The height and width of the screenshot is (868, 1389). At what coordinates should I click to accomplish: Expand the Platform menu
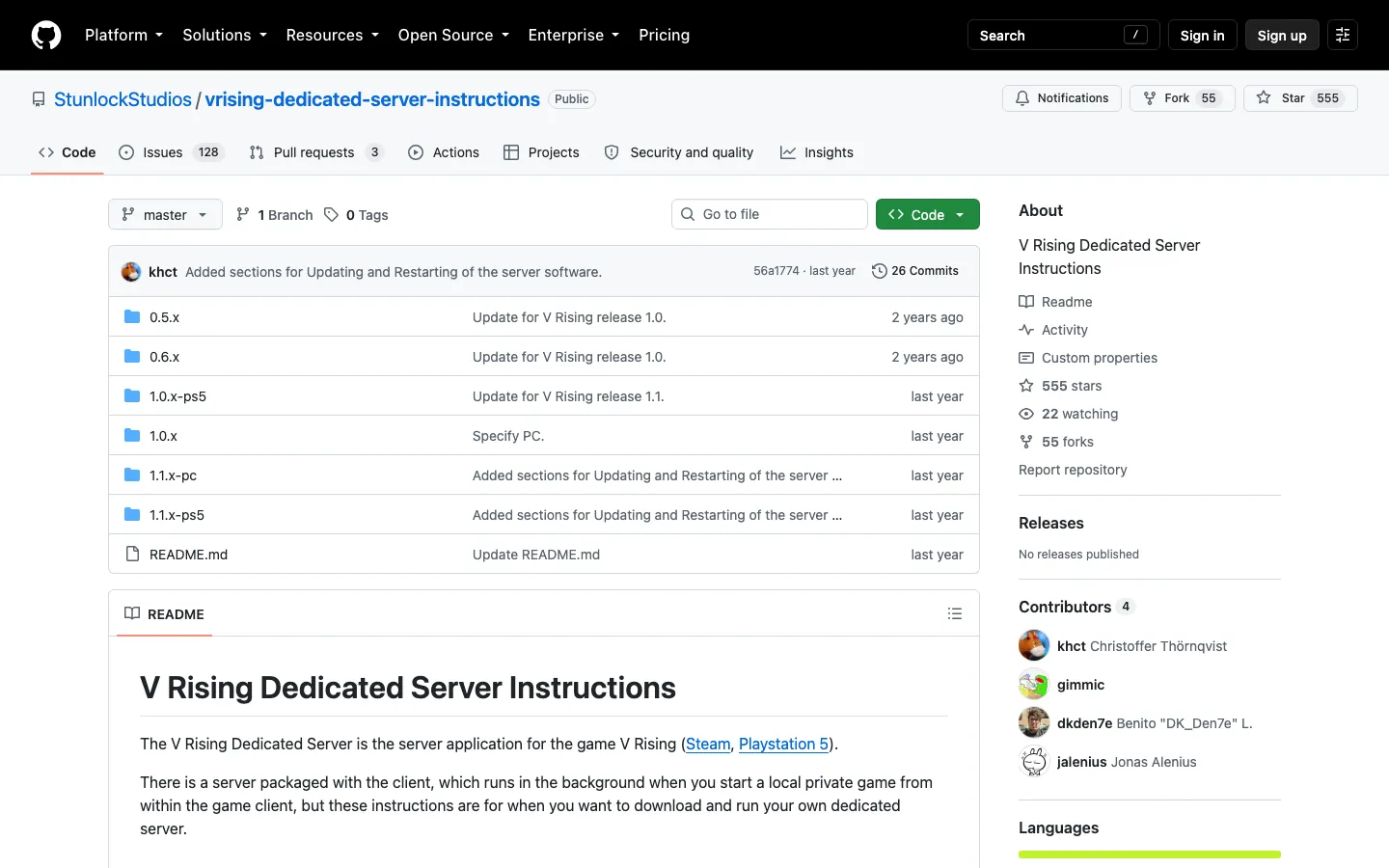(x=123, y=35)
